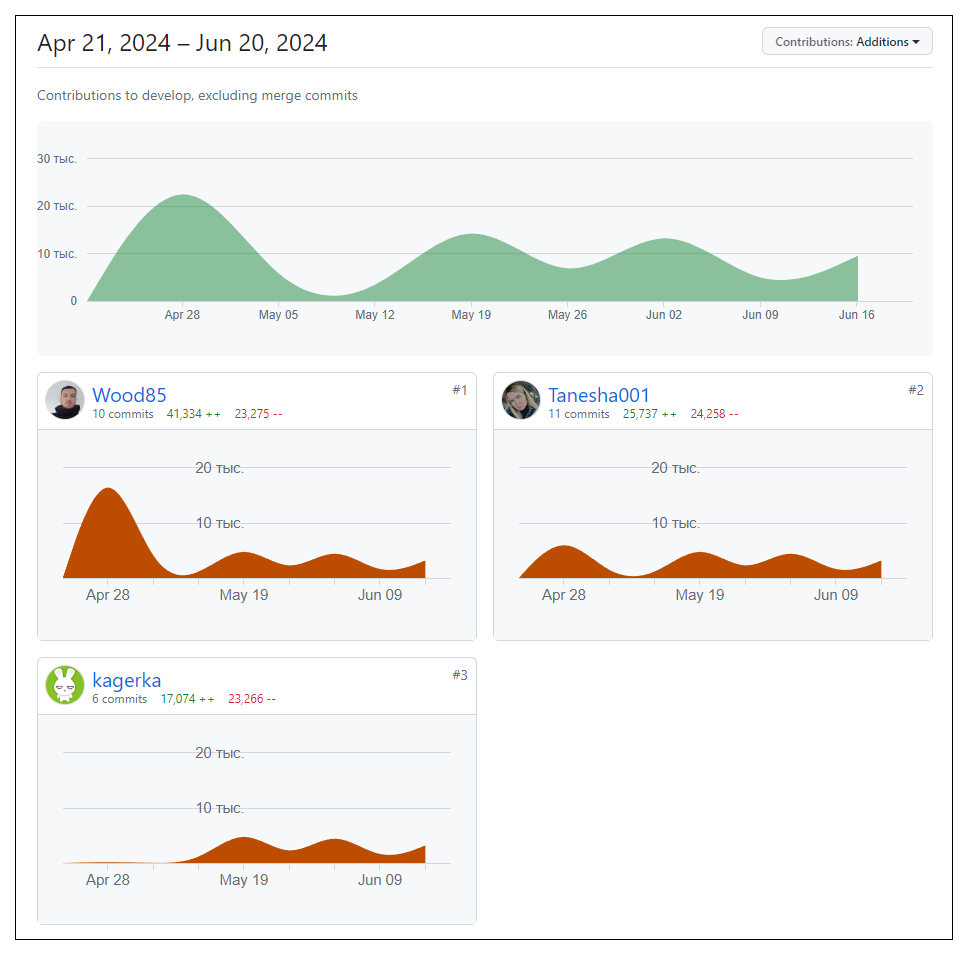The image size is (968, 955).
Task: Click Tanesha001's orange Apr 28 hump
Action: click(x=564, y=547)
